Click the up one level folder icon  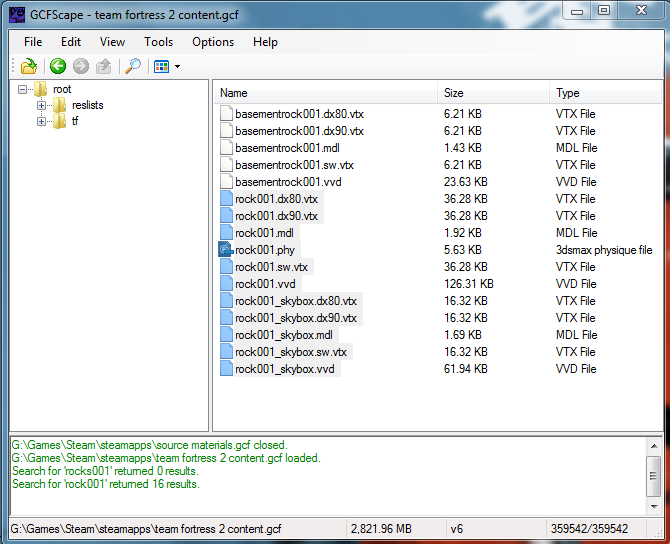pyautogui.click(x=104, y=66)
